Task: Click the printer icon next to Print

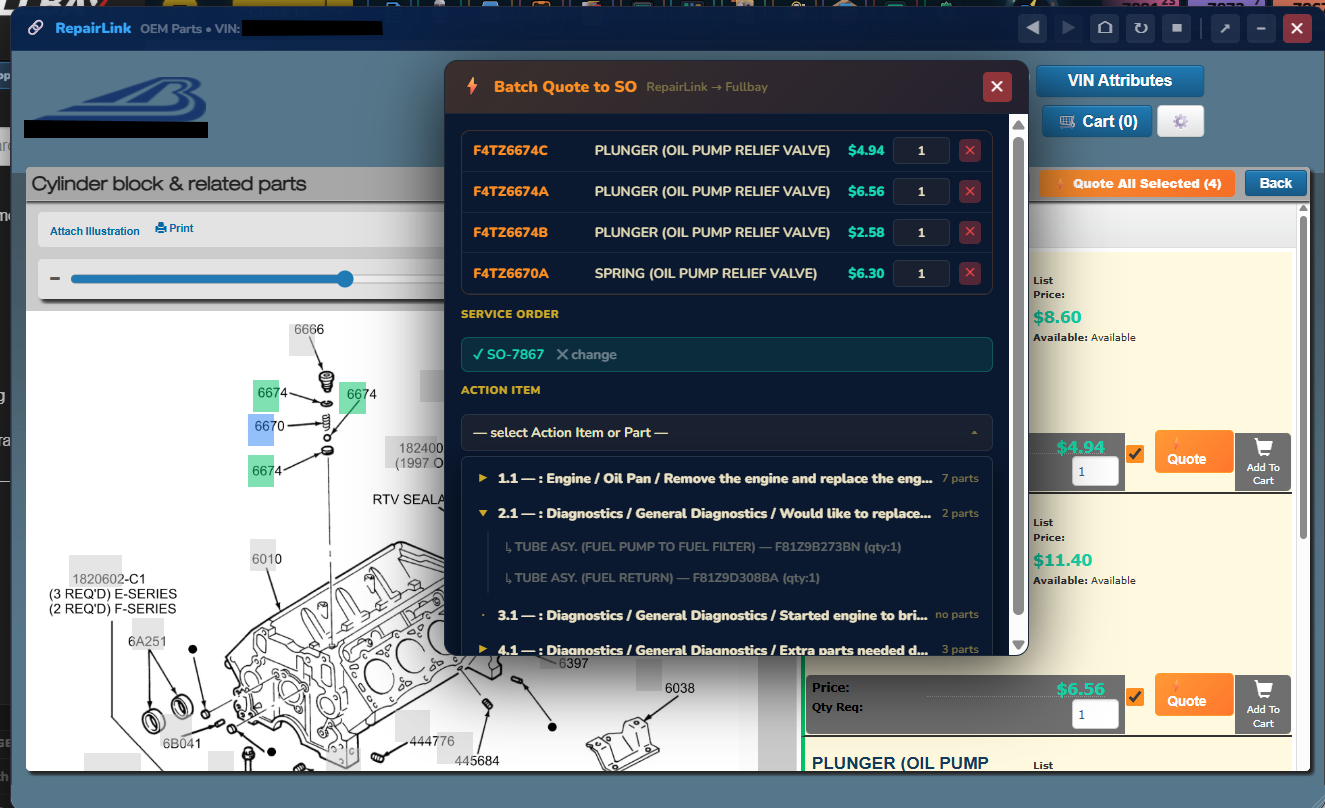Action: (x=161, y=228)
